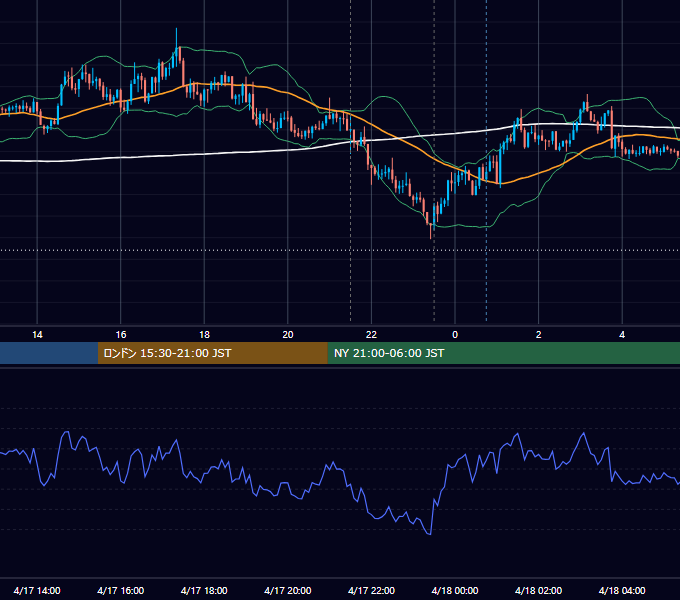Click the 4/17 20:00 date label

point(288,590)
